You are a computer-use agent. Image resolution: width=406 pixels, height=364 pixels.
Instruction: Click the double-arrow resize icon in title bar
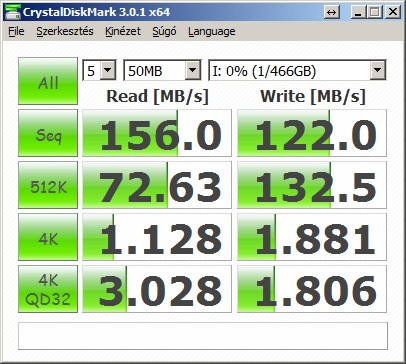pos(332,12)
